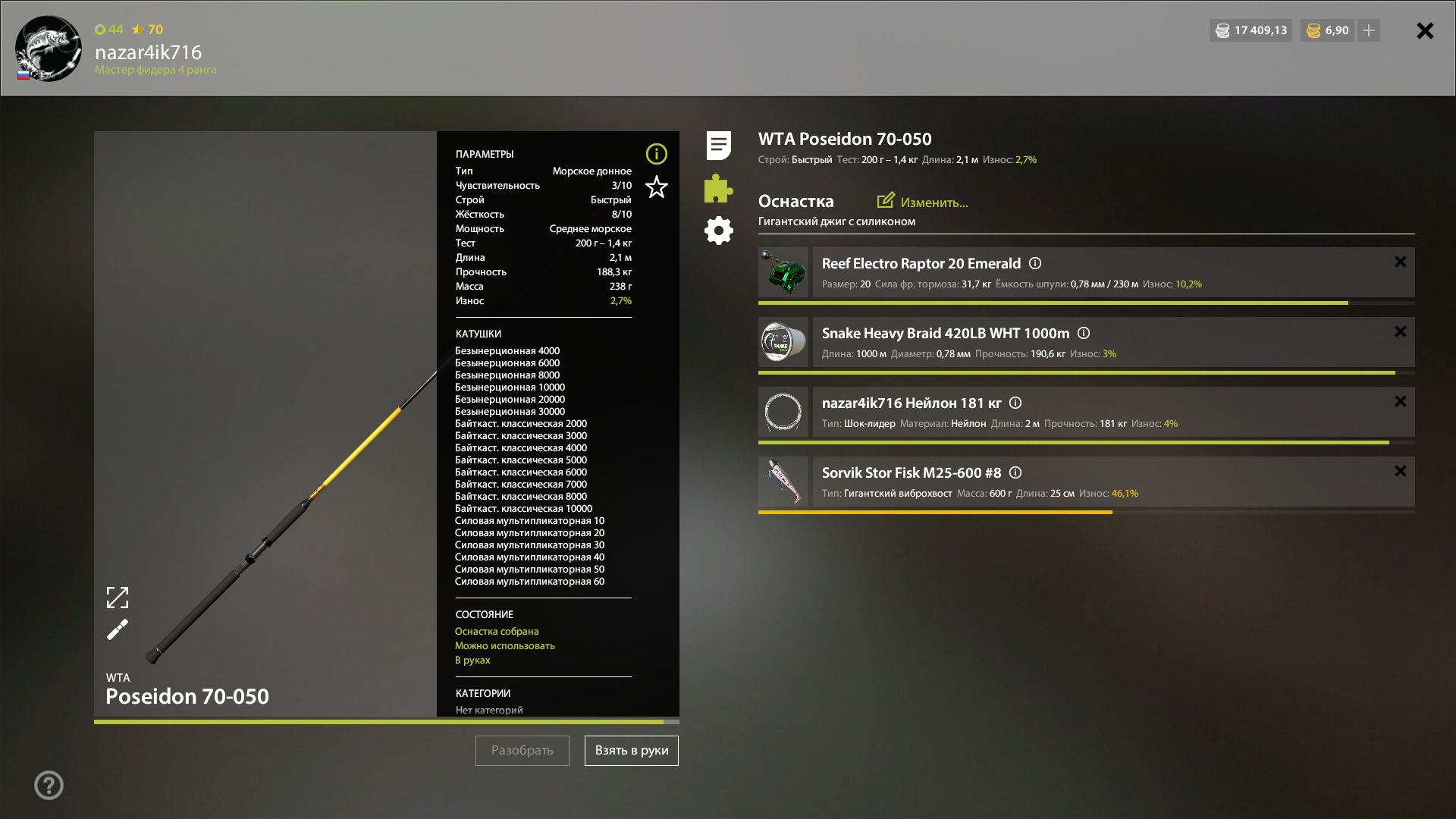Expand the rod image to fullscreen

pyautogui.click(x=118, y=598)
